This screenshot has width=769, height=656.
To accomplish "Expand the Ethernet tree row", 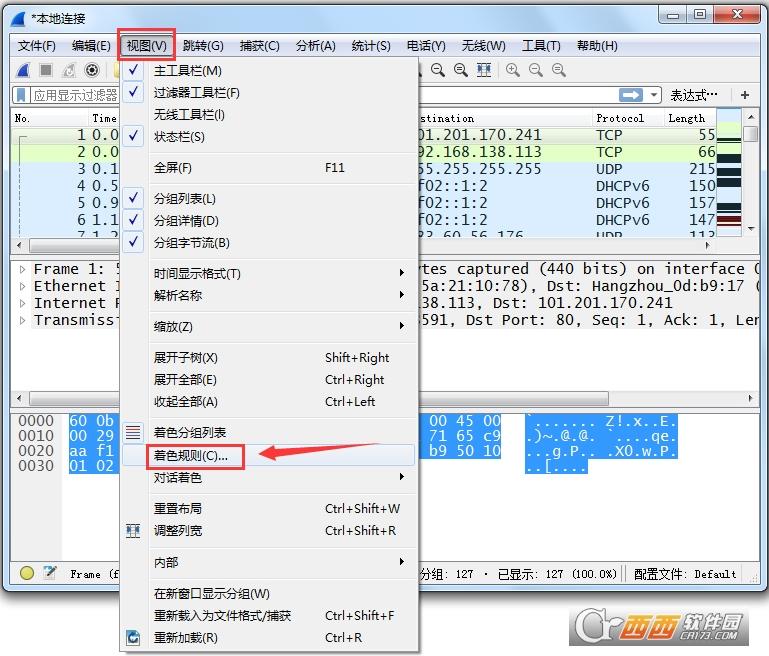I will tap(23, 286).
